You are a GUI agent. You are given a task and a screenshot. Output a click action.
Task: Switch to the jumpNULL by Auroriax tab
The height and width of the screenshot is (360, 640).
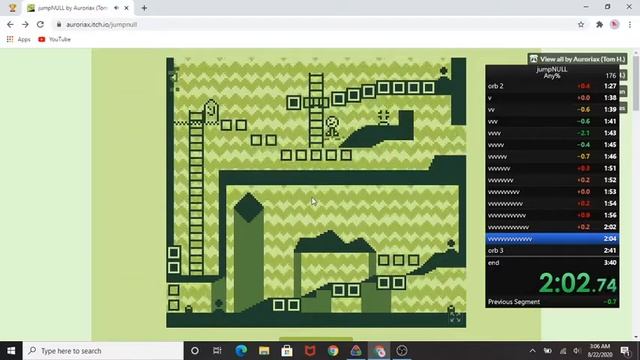73,8
